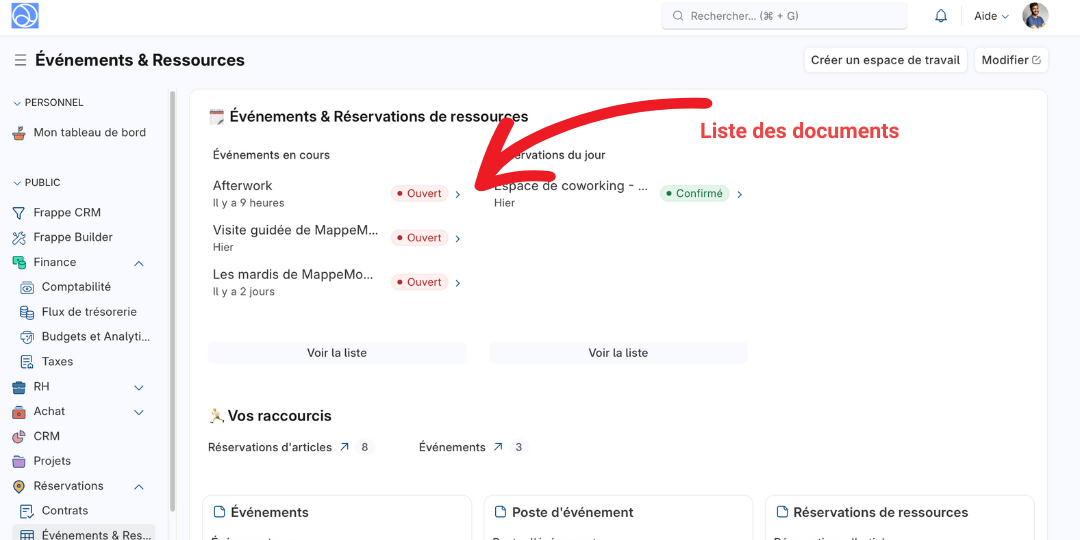Click the Comptabilité icon
Image resolution: width=1080 pixels, height=540 pixels.
click(x=27, y=287)
